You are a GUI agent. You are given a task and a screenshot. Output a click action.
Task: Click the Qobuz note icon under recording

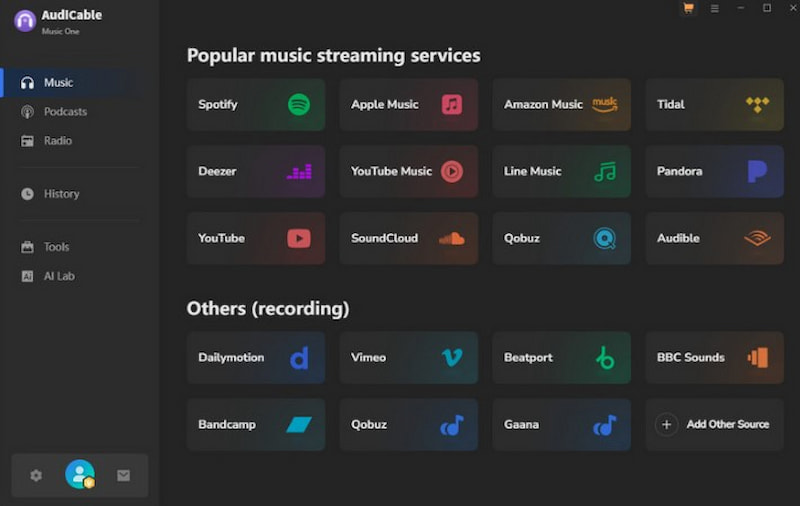coord(452,425)
